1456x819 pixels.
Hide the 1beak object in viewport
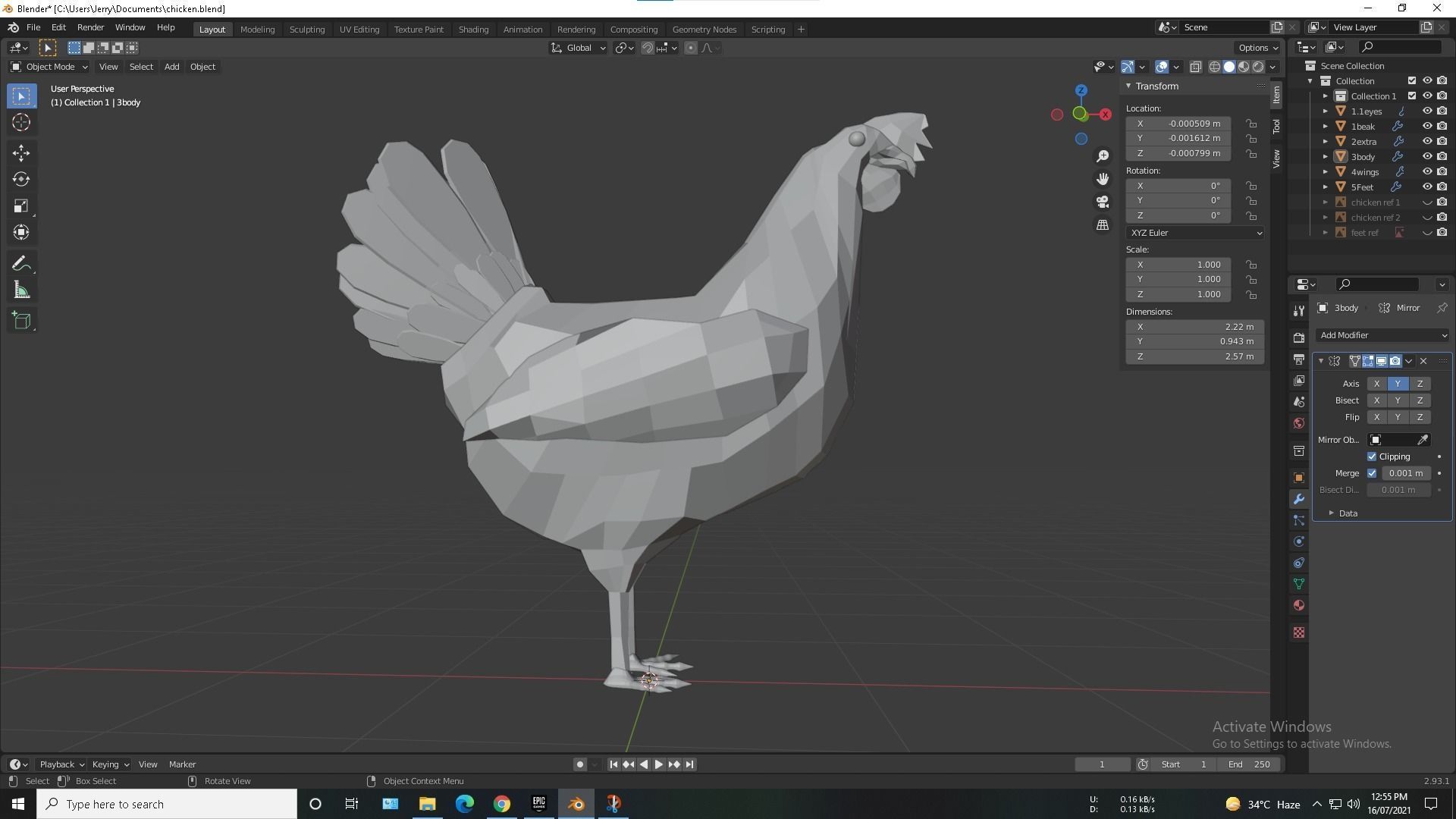click(1429, 126)
